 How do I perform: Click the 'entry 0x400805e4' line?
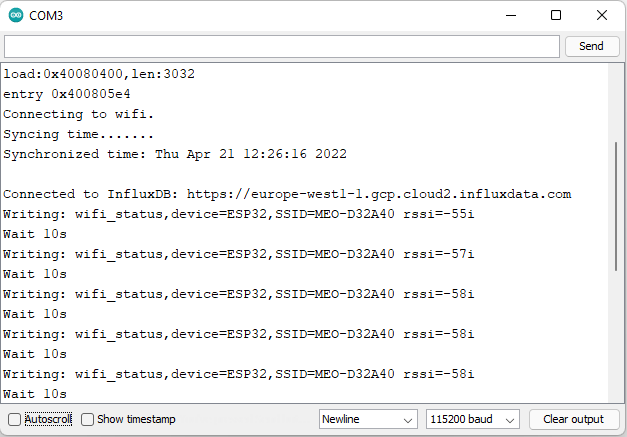[x=67, y=94]
